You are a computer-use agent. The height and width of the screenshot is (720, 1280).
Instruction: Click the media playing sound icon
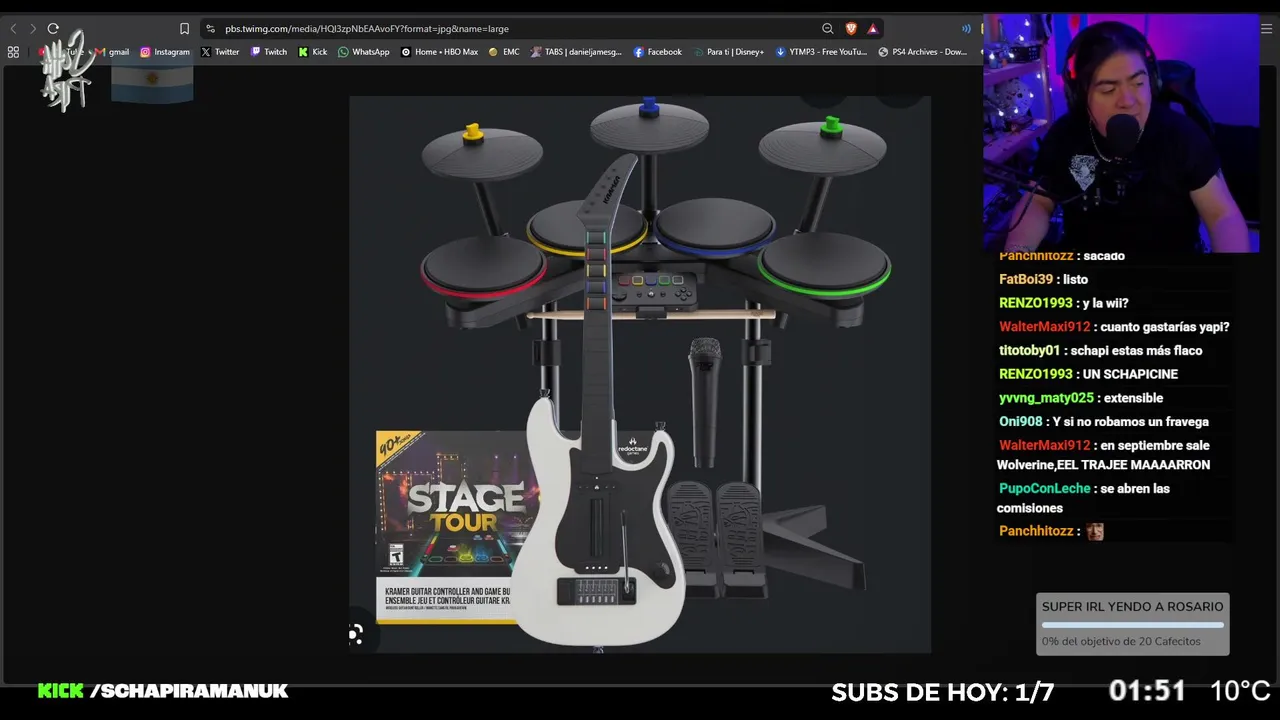pyautogui.click(x=966, y=29)
